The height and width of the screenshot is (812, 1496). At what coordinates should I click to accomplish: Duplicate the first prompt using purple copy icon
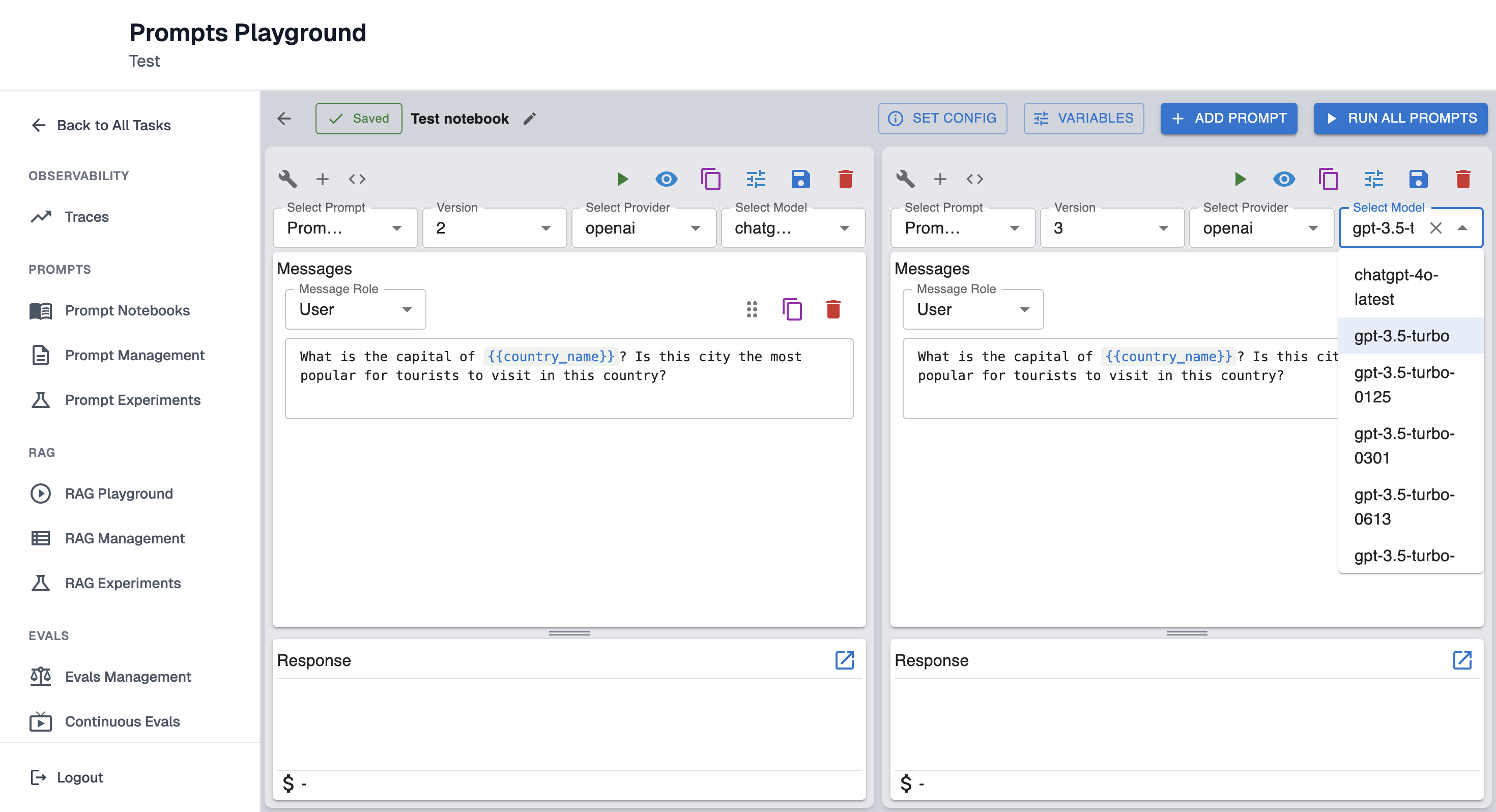[x=710, y=179]
